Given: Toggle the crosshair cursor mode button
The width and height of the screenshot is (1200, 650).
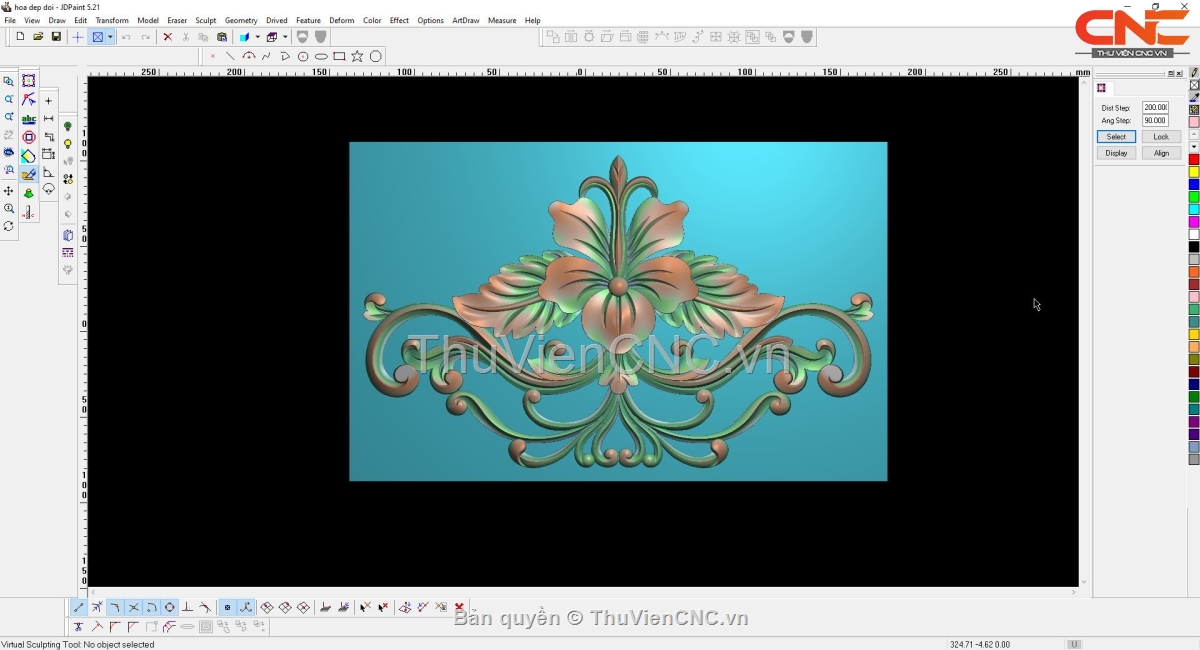Looking at the screenshot, I should 77,37.
